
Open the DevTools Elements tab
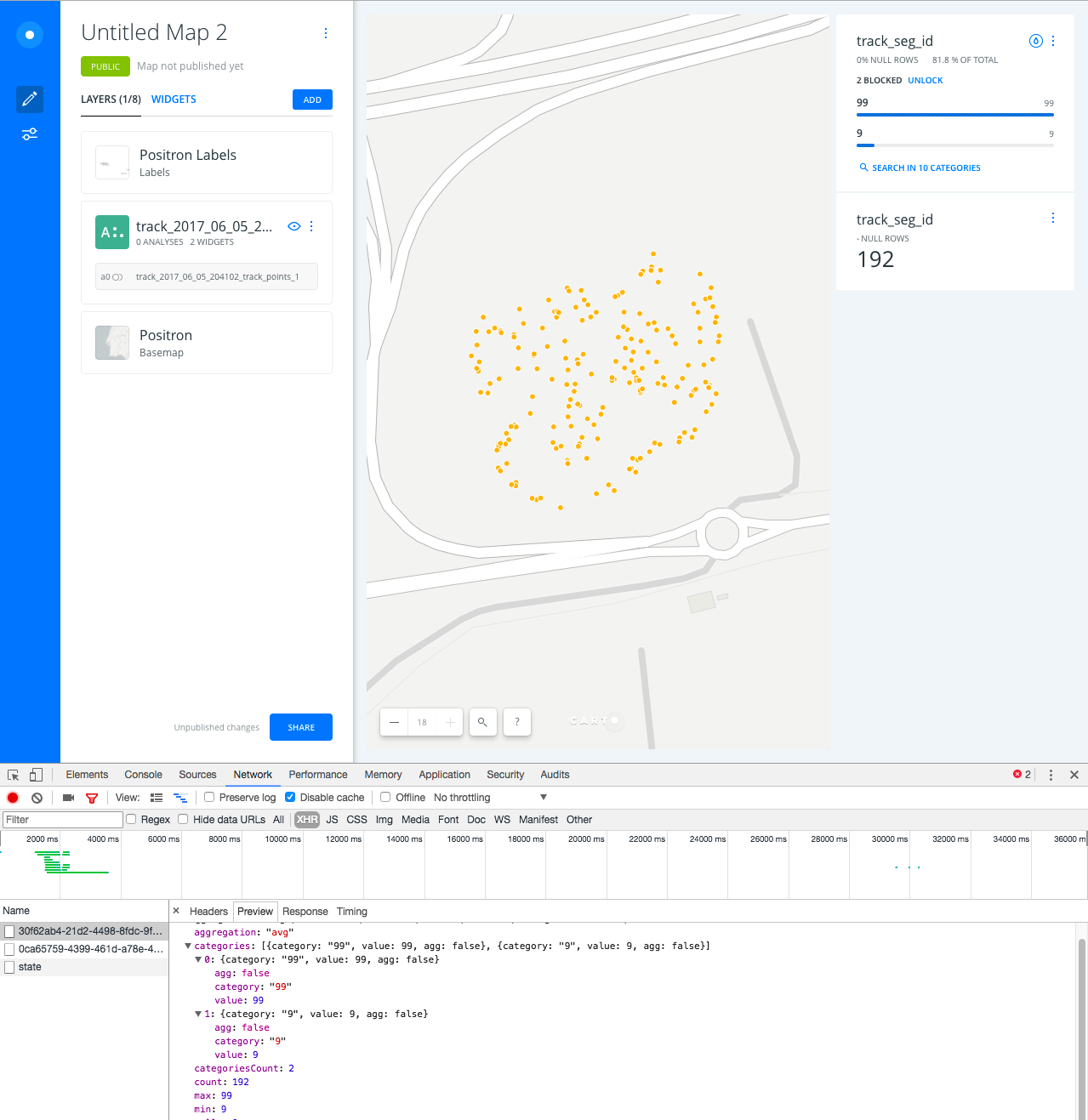point(87,775)
